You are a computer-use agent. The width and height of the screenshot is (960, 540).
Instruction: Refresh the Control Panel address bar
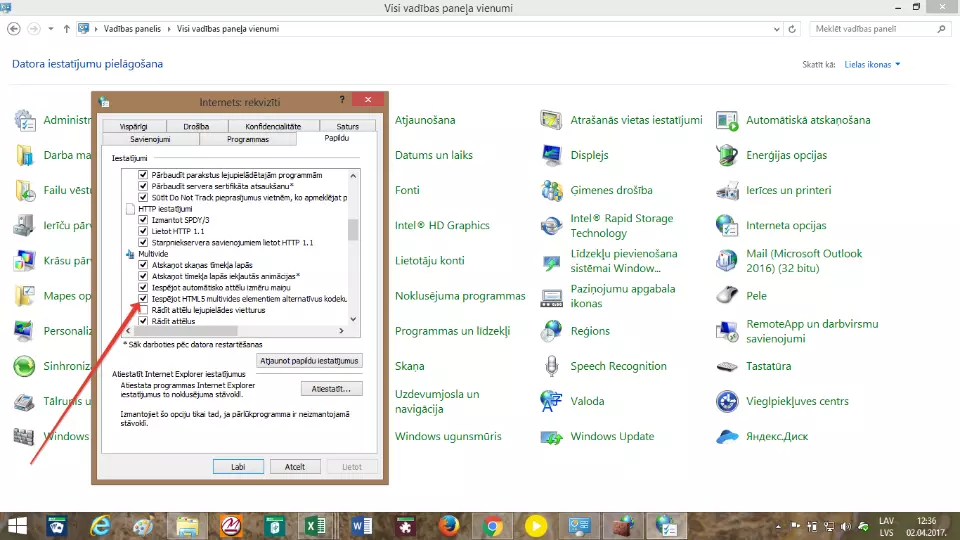point(792,29)
